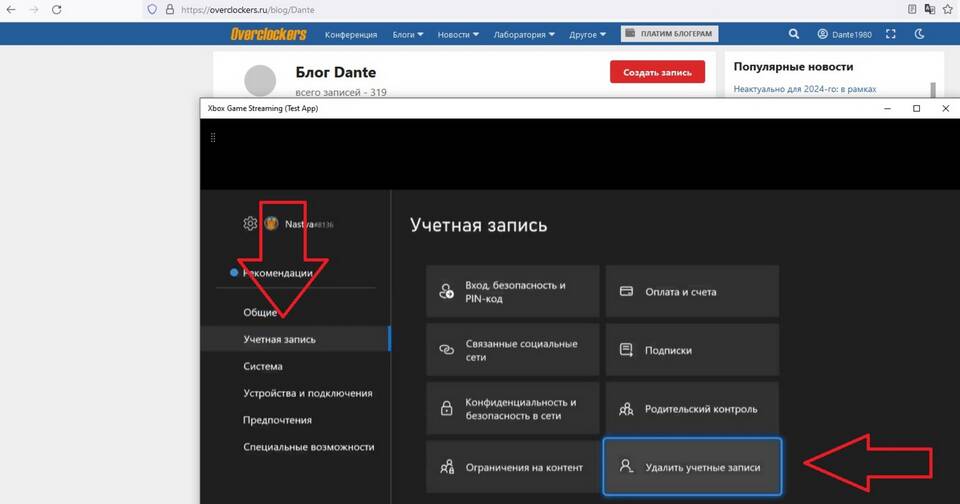This screenshot has height=504, width=960.
Task: Open the Оплата и счета tile
Action: 691,292
